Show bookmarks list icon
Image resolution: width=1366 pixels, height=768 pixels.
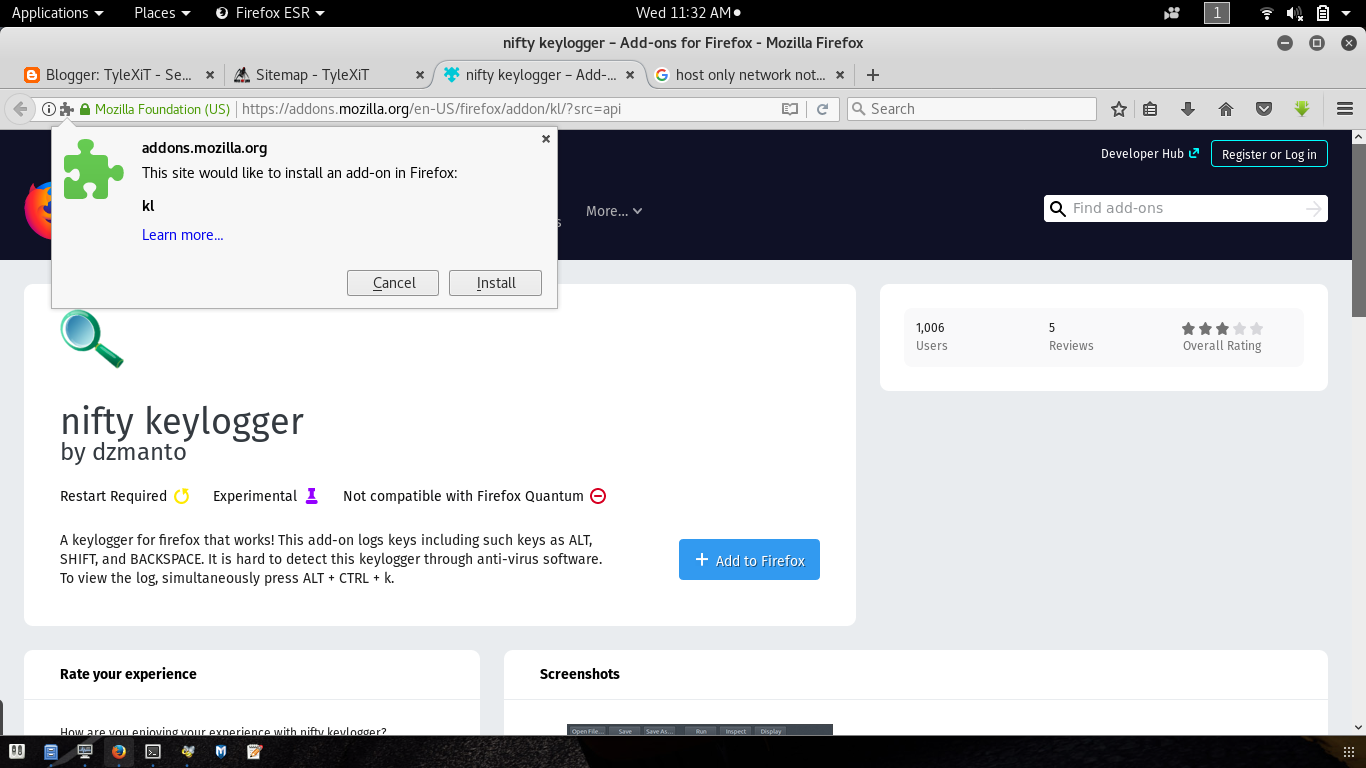tap(1151, 109)
